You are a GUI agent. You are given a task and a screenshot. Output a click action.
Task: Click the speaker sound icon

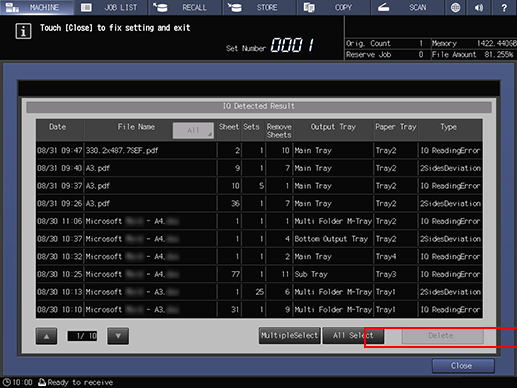pos(479,7)
